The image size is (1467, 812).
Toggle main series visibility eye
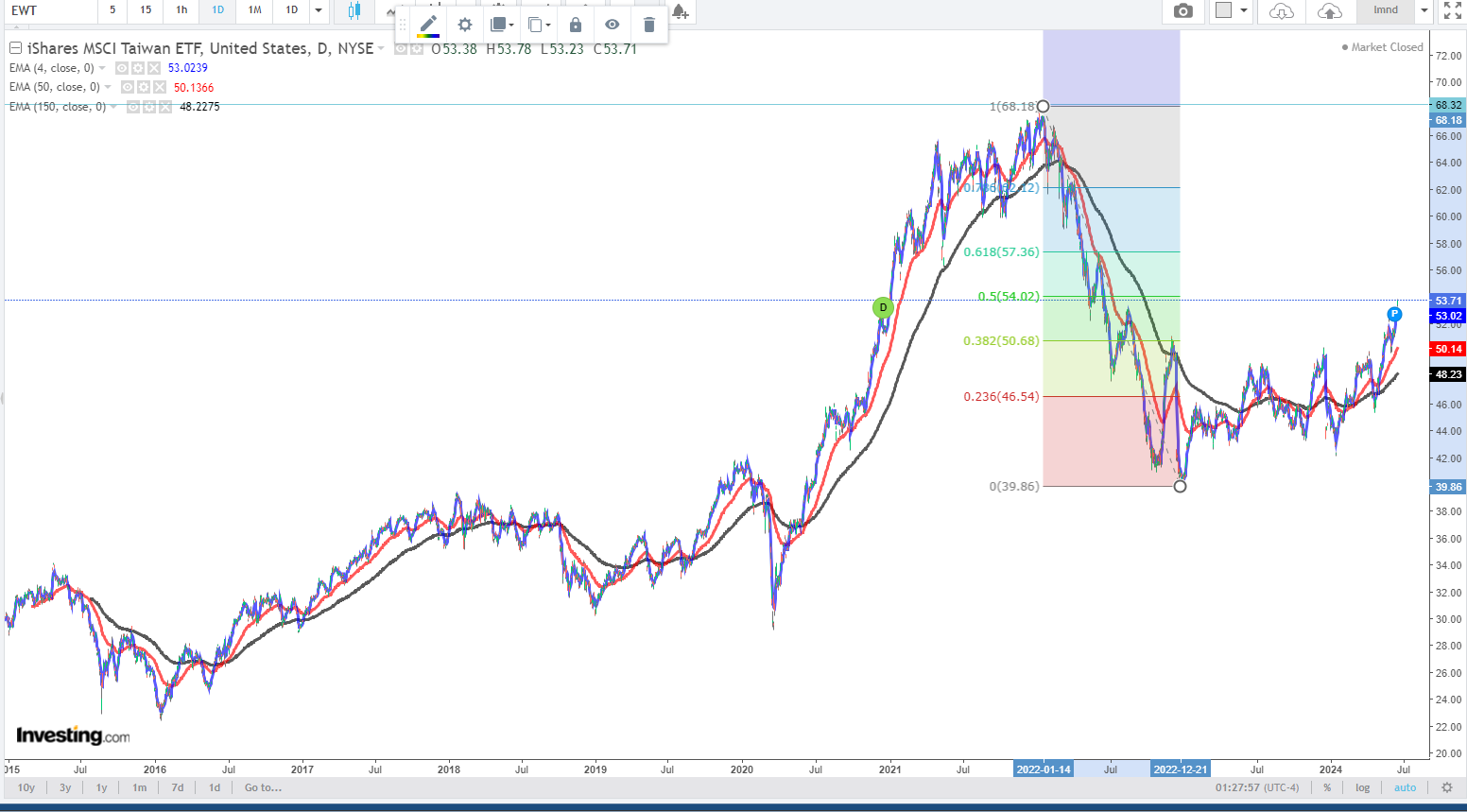point(401,48)
